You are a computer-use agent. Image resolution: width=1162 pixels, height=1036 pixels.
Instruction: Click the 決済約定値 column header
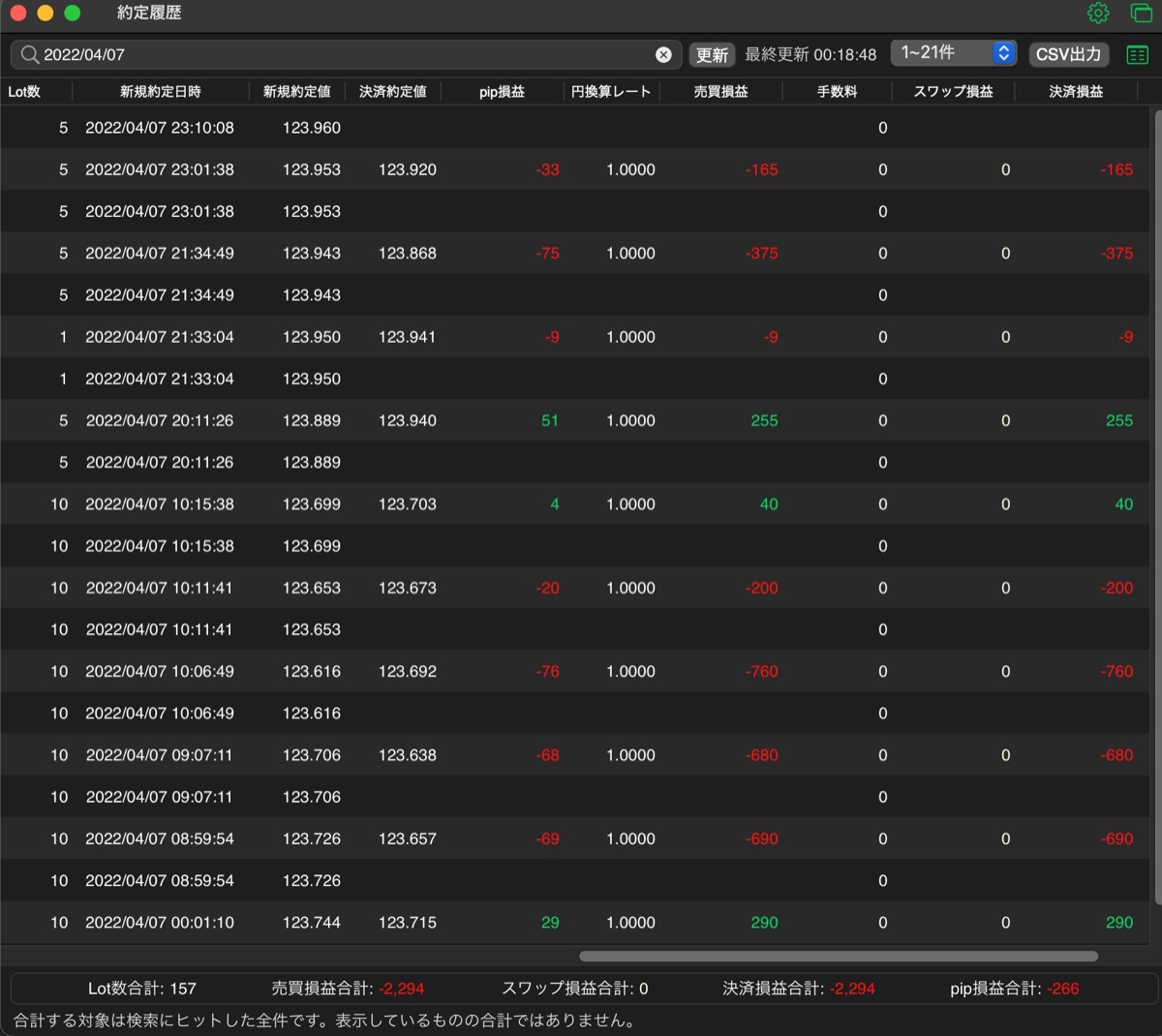tap(393, 92)
